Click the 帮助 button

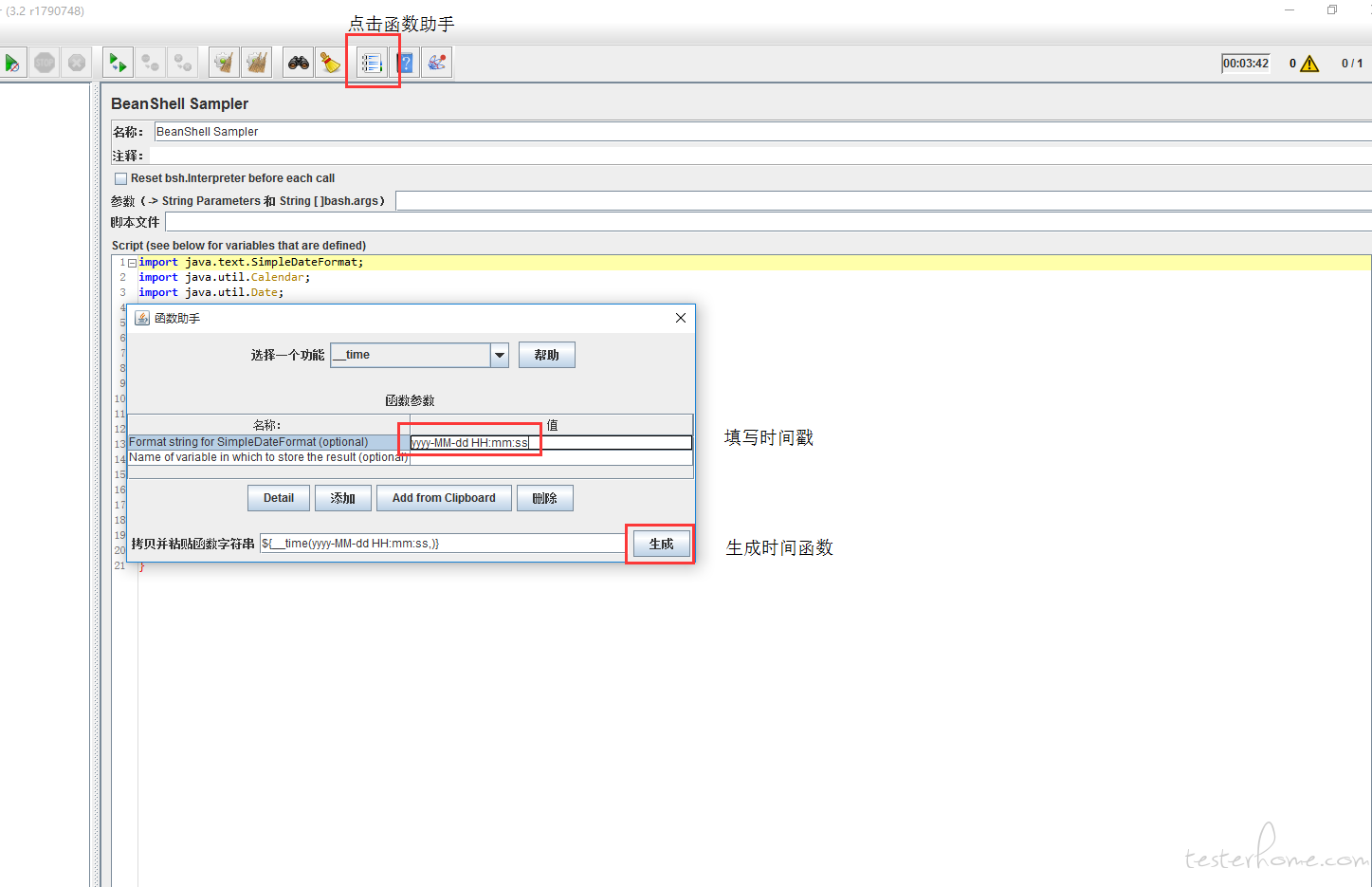[x=547, y=355]
